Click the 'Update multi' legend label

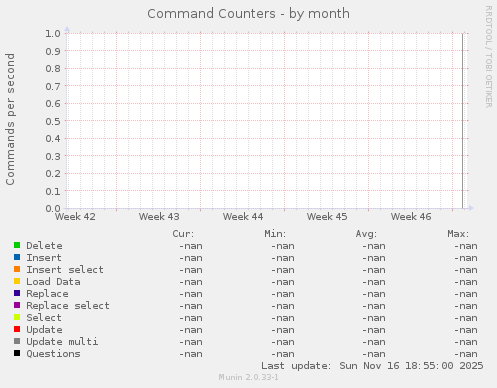pyautogui.click(x=62, y=342)
